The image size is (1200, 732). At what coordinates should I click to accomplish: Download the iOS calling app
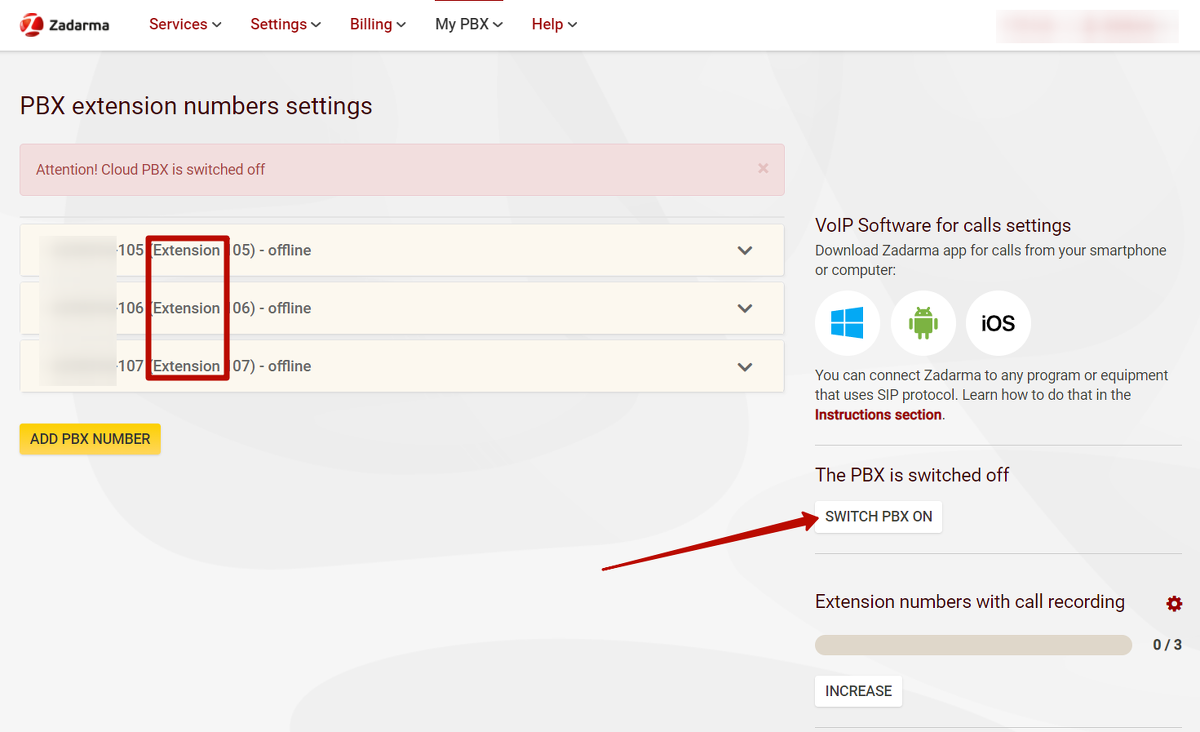pos(998,323)
